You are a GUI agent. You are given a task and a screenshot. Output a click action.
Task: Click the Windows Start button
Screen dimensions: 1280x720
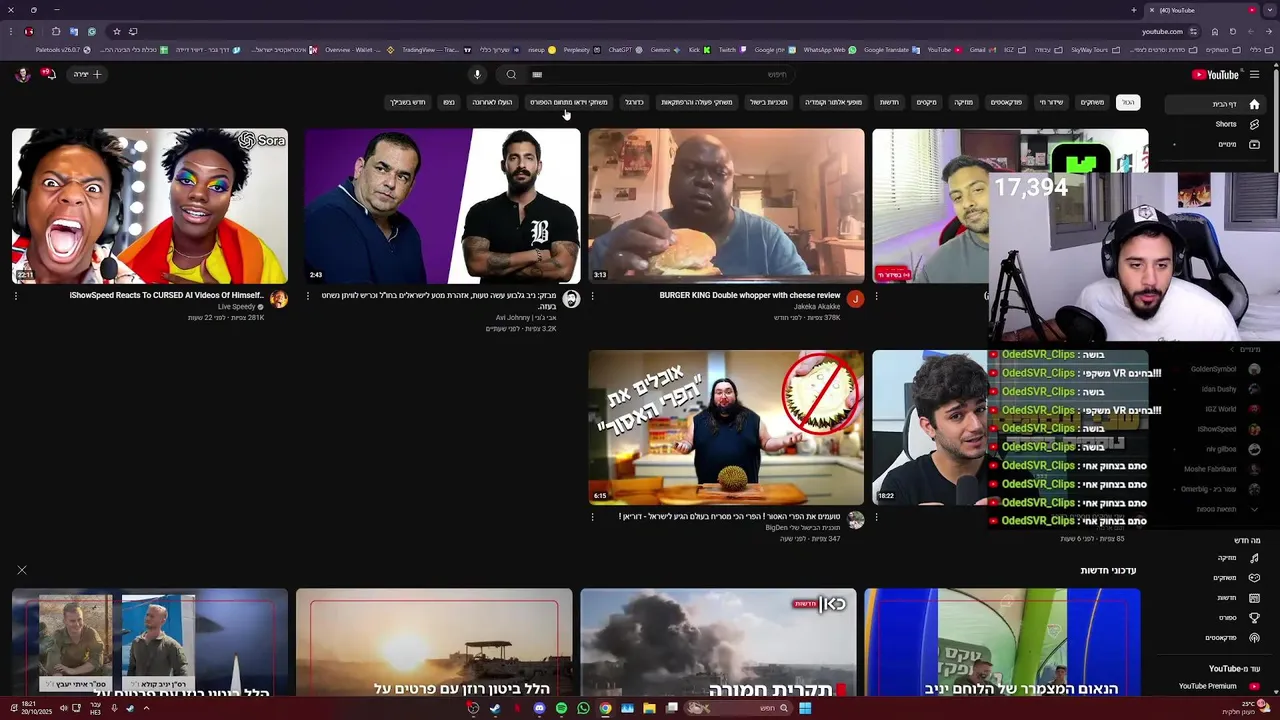pos(805,708)
